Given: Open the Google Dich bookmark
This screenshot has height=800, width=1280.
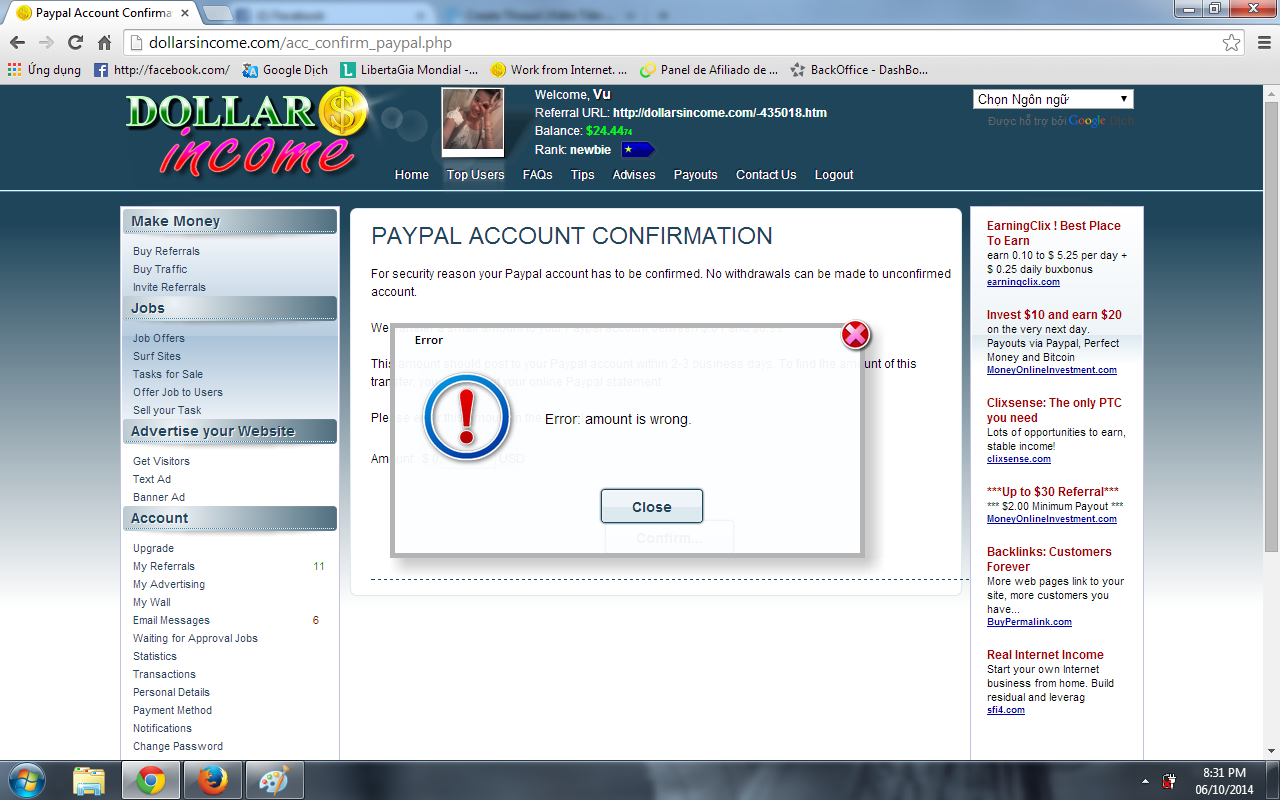Looking at the screenshot, I should (285, 70).
